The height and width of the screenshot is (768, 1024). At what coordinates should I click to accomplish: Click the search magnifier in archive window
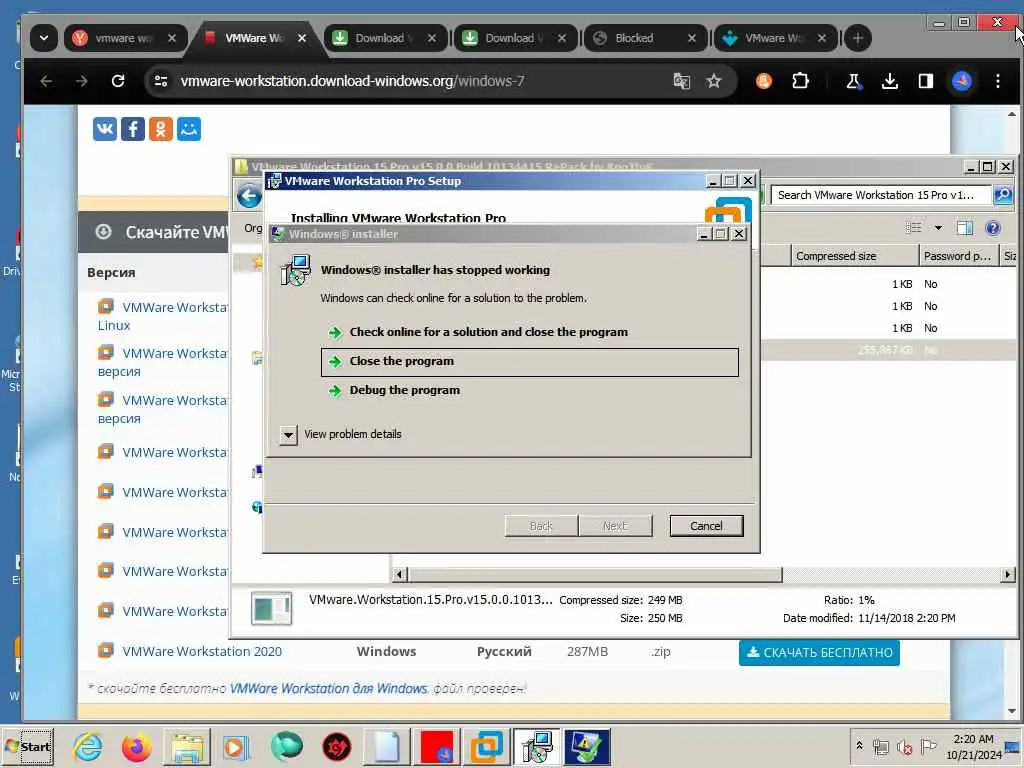tap(1002, 195)
